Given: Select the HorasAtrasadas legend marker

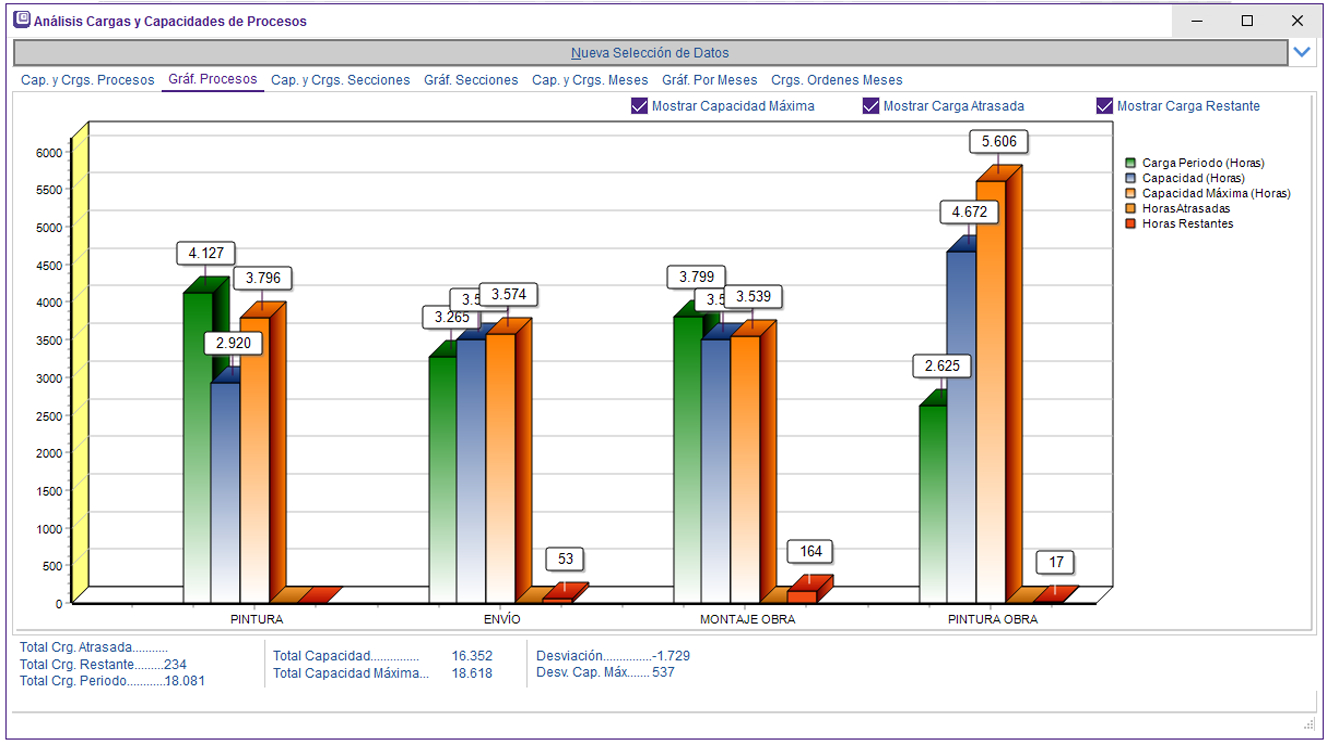Looking at the screenshot, I should click(x=1131, y=208).
